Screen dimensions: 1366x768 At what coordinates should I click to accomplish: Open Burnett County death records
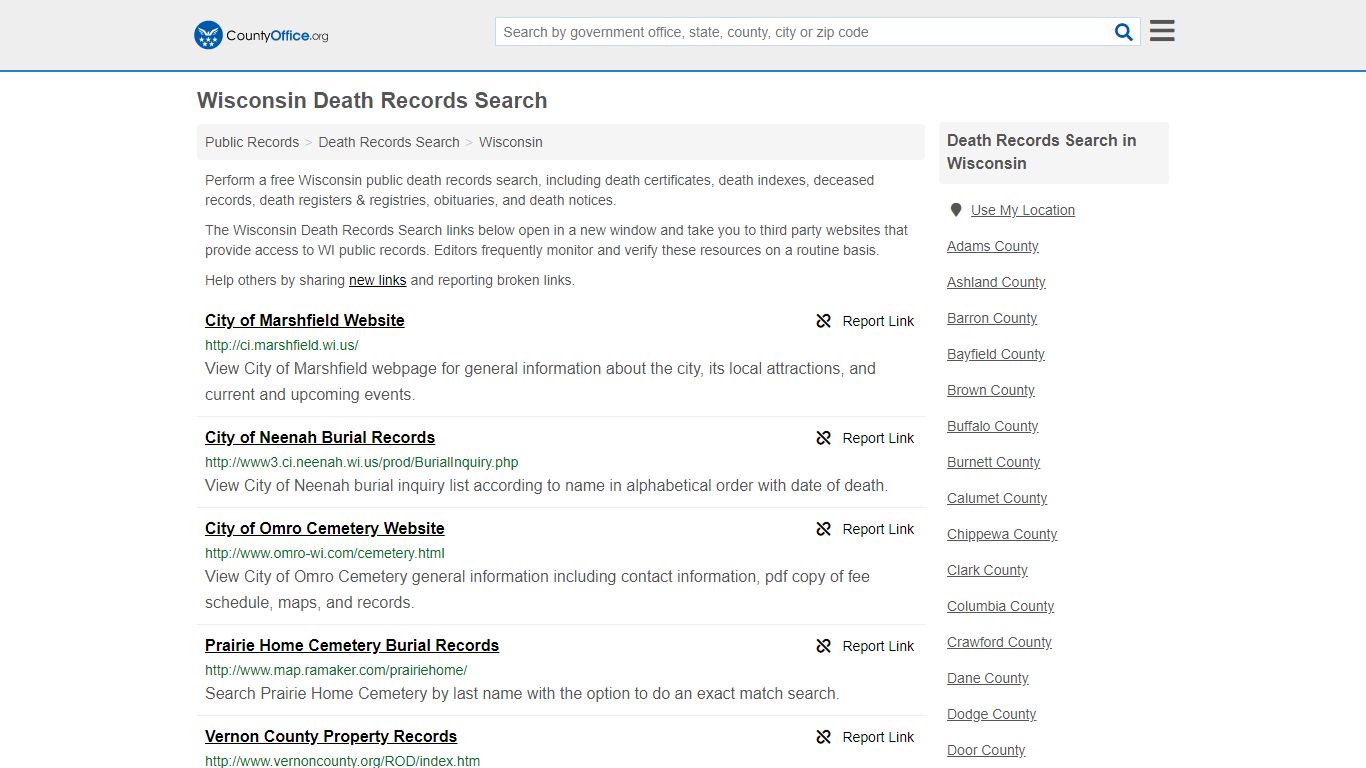point(994,462)
